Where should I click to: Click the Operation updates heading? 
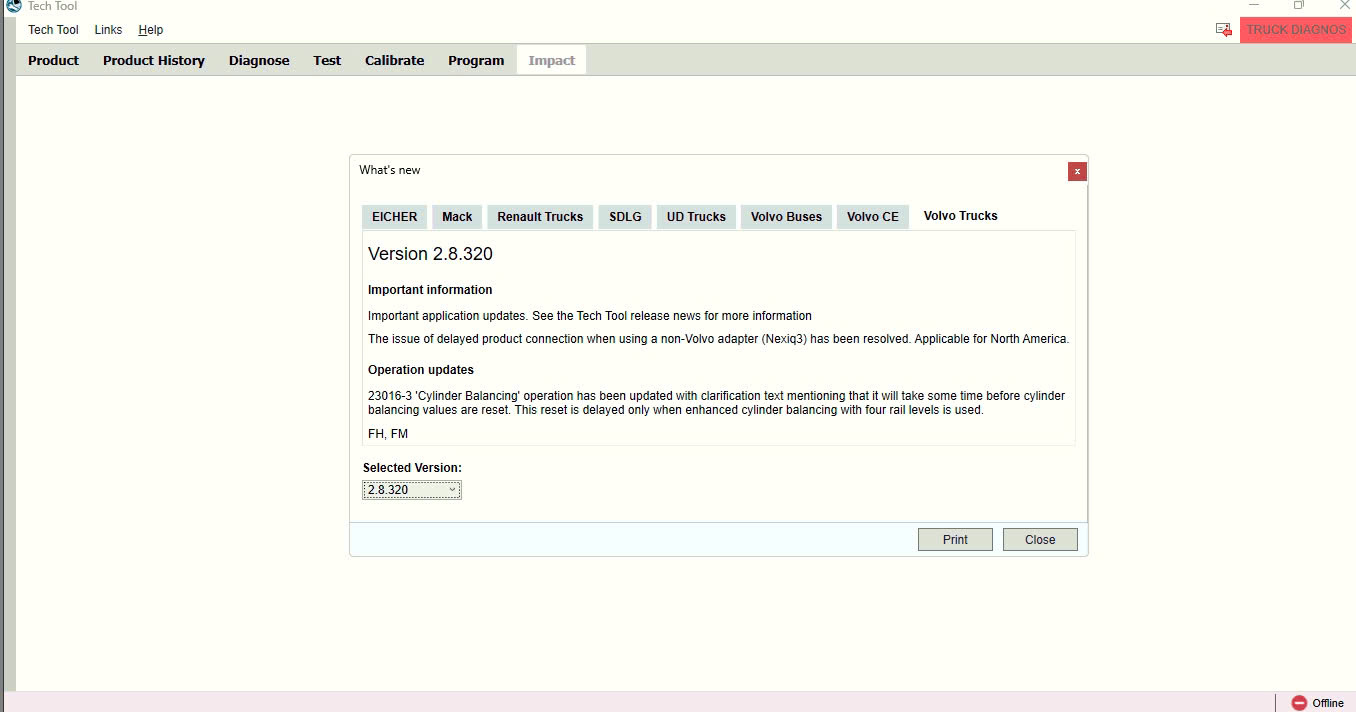[x=421, y=370]
